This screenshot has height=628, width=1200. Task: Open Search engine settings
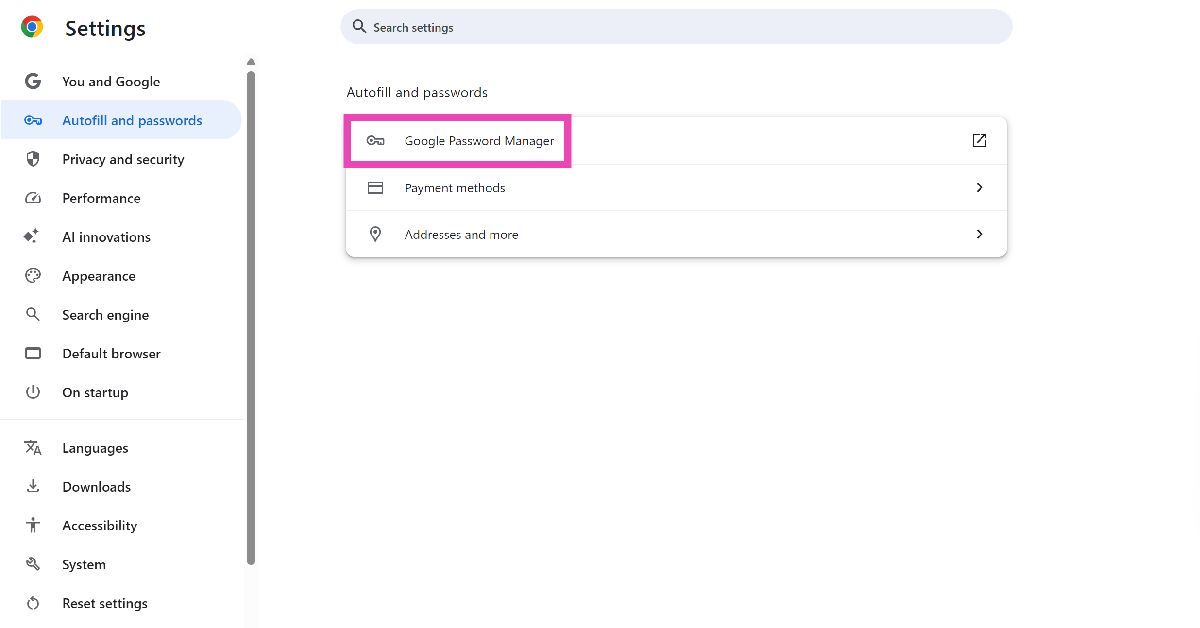121,315
